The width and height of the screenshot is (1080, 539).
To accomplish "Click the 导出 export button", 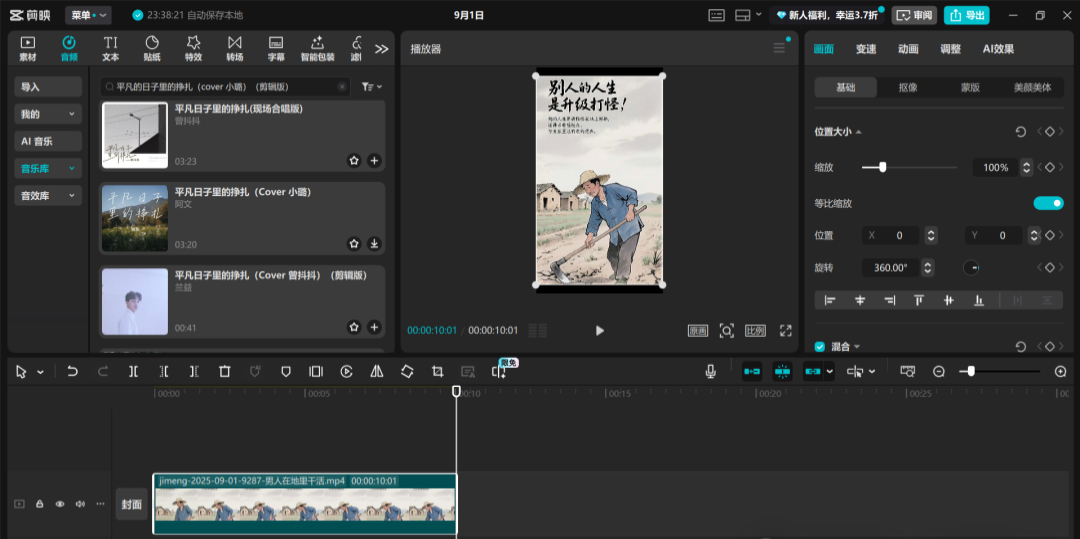I will 966,15.
